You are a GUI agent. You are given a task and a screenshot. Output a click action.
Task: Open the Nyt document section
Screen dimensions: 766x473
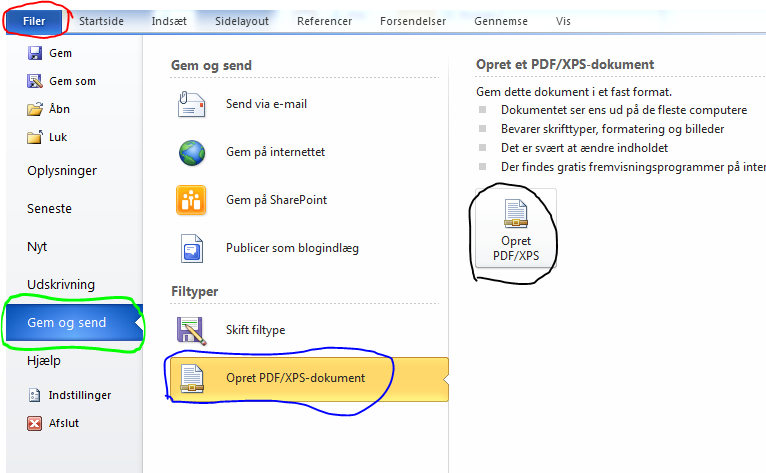point(37,247)
